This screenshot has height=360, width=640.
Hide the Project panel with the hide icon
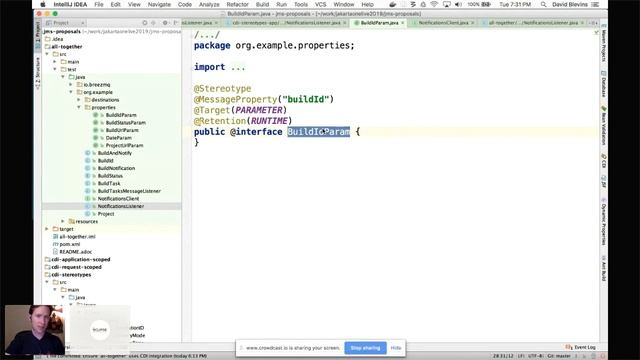click(176, 23)
